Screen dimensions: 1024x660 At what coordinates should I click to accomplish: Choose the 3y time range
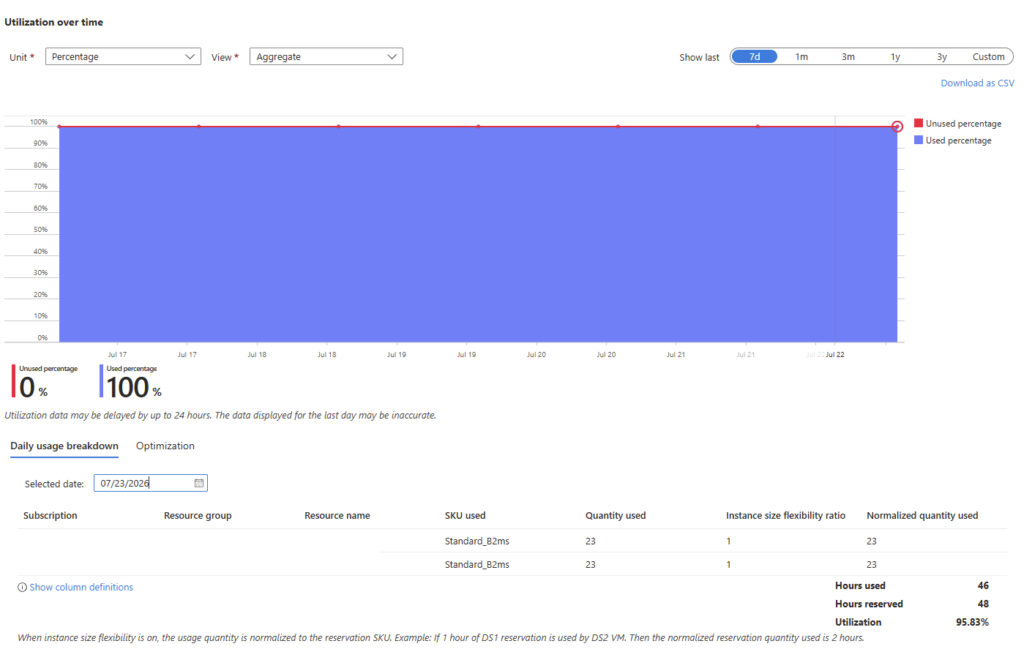942,57
